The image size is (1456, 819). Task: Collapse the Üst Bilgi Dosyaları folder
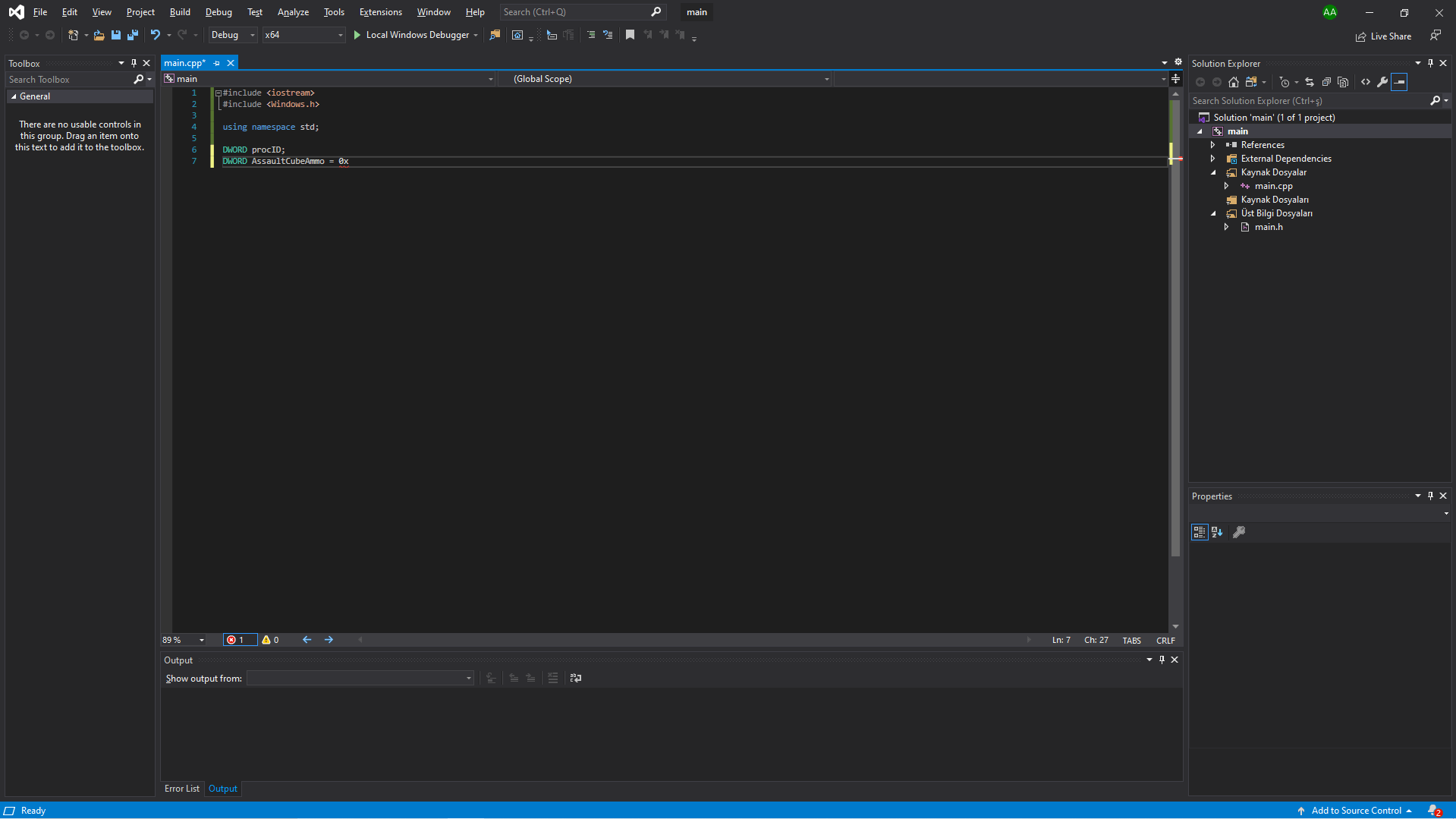coord(1212,213)
